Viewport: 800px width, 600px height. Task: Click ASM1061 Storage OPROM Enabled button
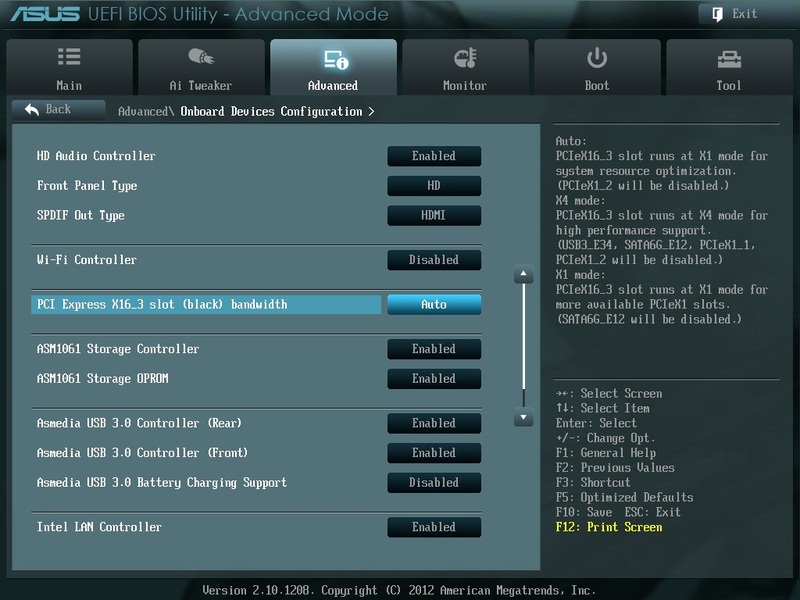click(434, 379)
